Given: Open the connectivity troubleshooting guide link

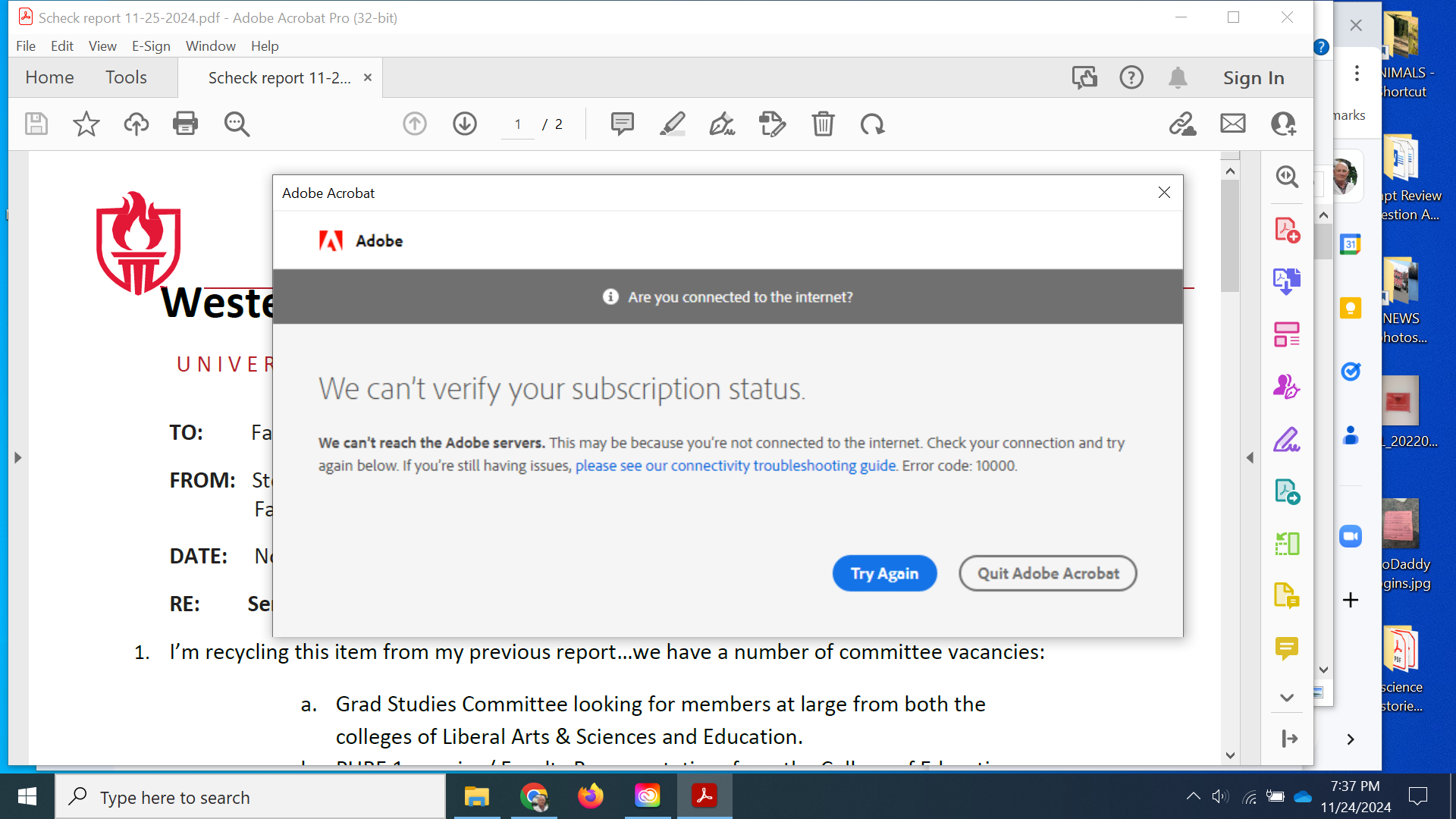Looking at the screenshot, I should [x=736, y=466].
